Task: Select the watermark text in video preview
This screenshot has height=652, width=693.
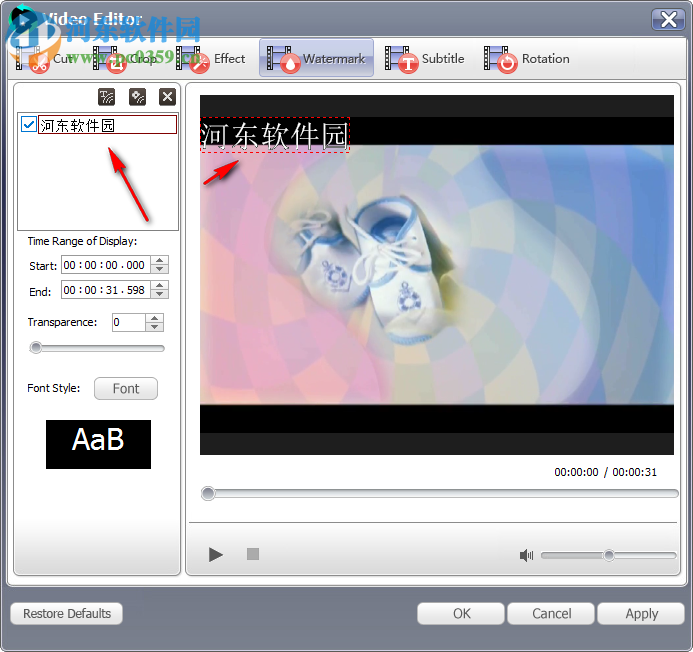Action: click(275, 135)
